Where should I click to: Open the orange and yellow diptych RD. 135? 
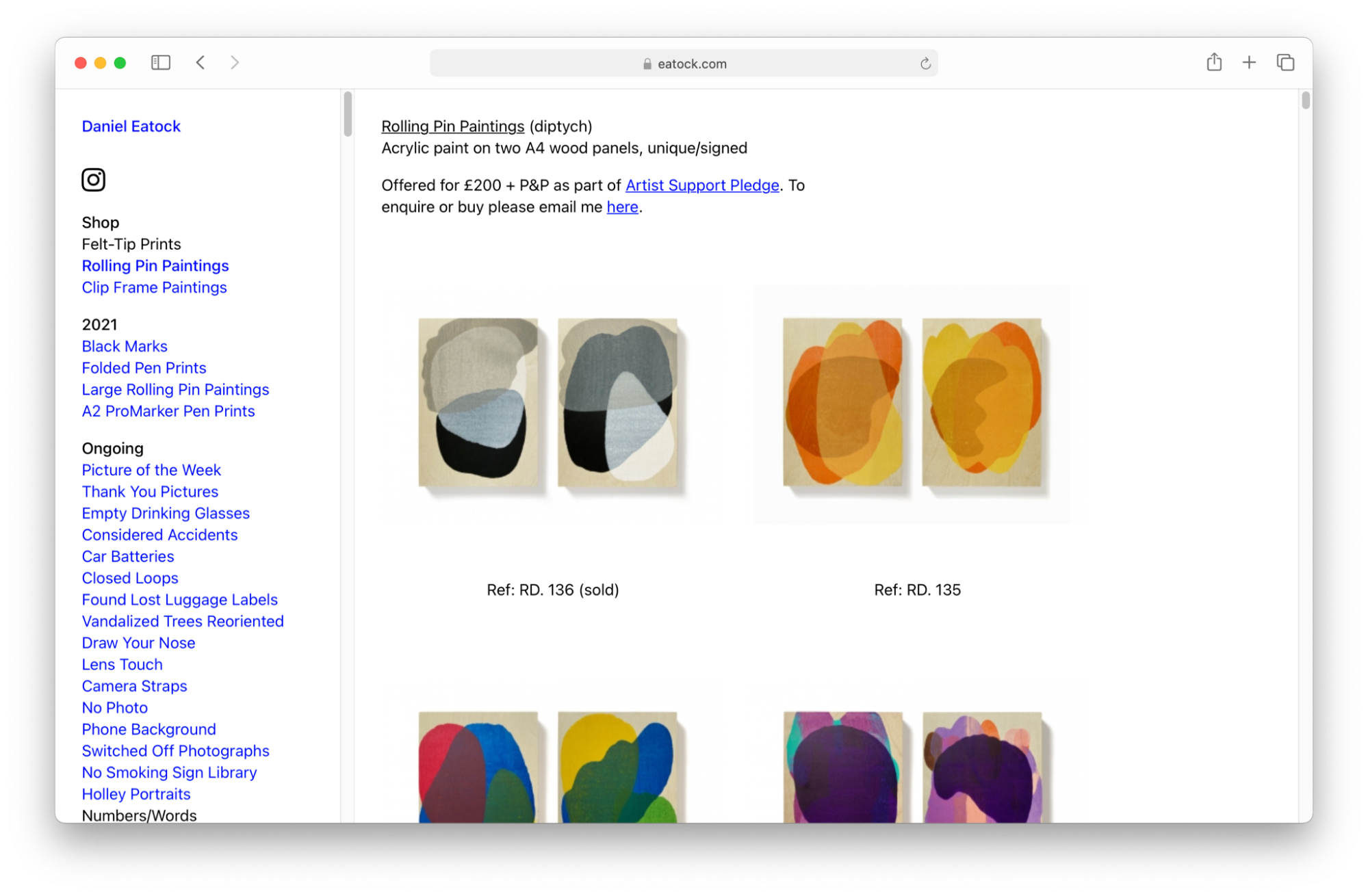(x=912, y=404)
